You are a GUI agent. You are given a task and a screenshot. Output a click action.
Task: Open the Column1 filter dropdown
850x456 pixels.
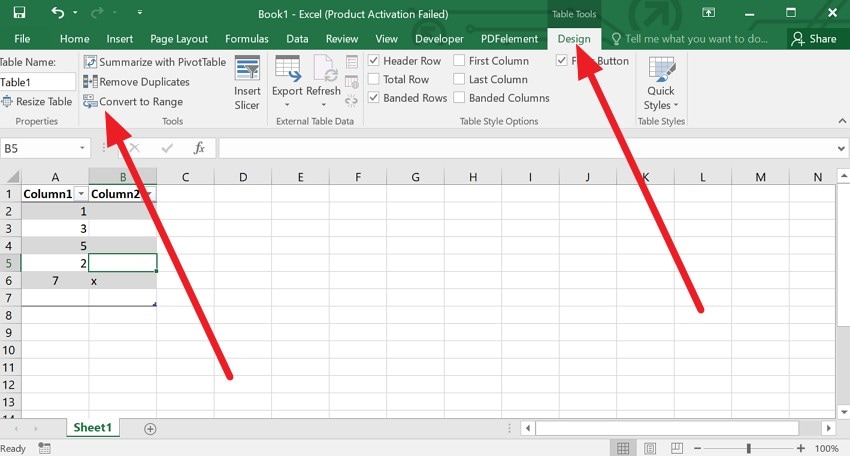click(81, 194)
